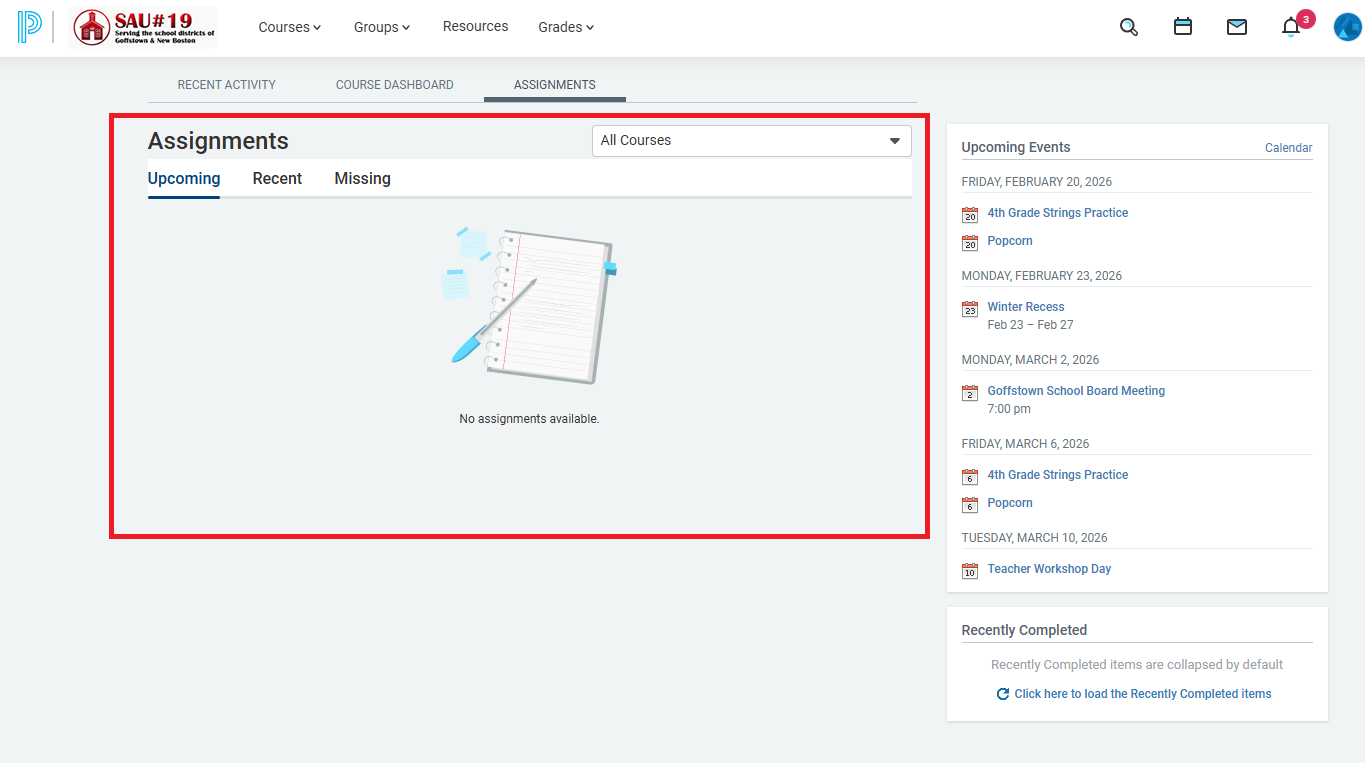The image size is (1365, 763).
Task: Open the Calendar link in Upcoming Events
Action: click(x=1288, y=148)
